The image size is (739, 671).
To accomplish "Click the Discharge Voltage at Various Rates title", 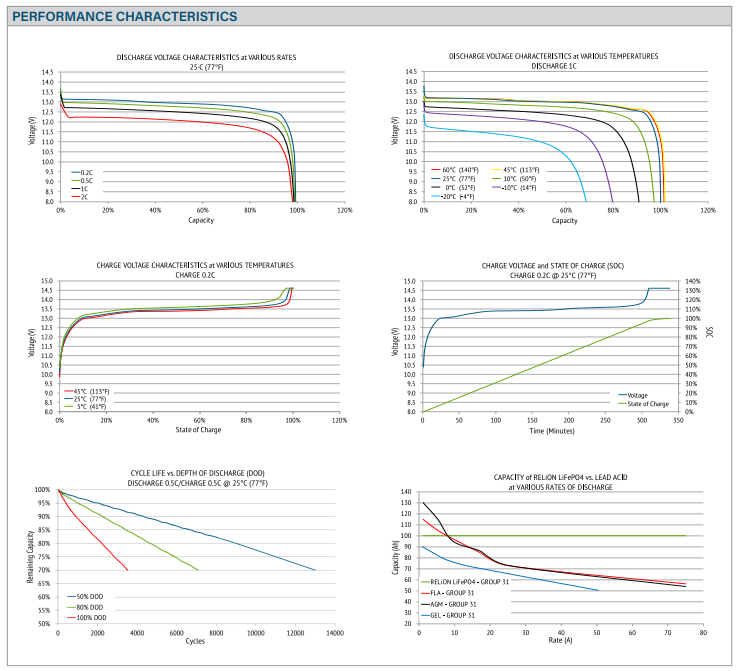I will pyautogui.click(x=206, y=57).
